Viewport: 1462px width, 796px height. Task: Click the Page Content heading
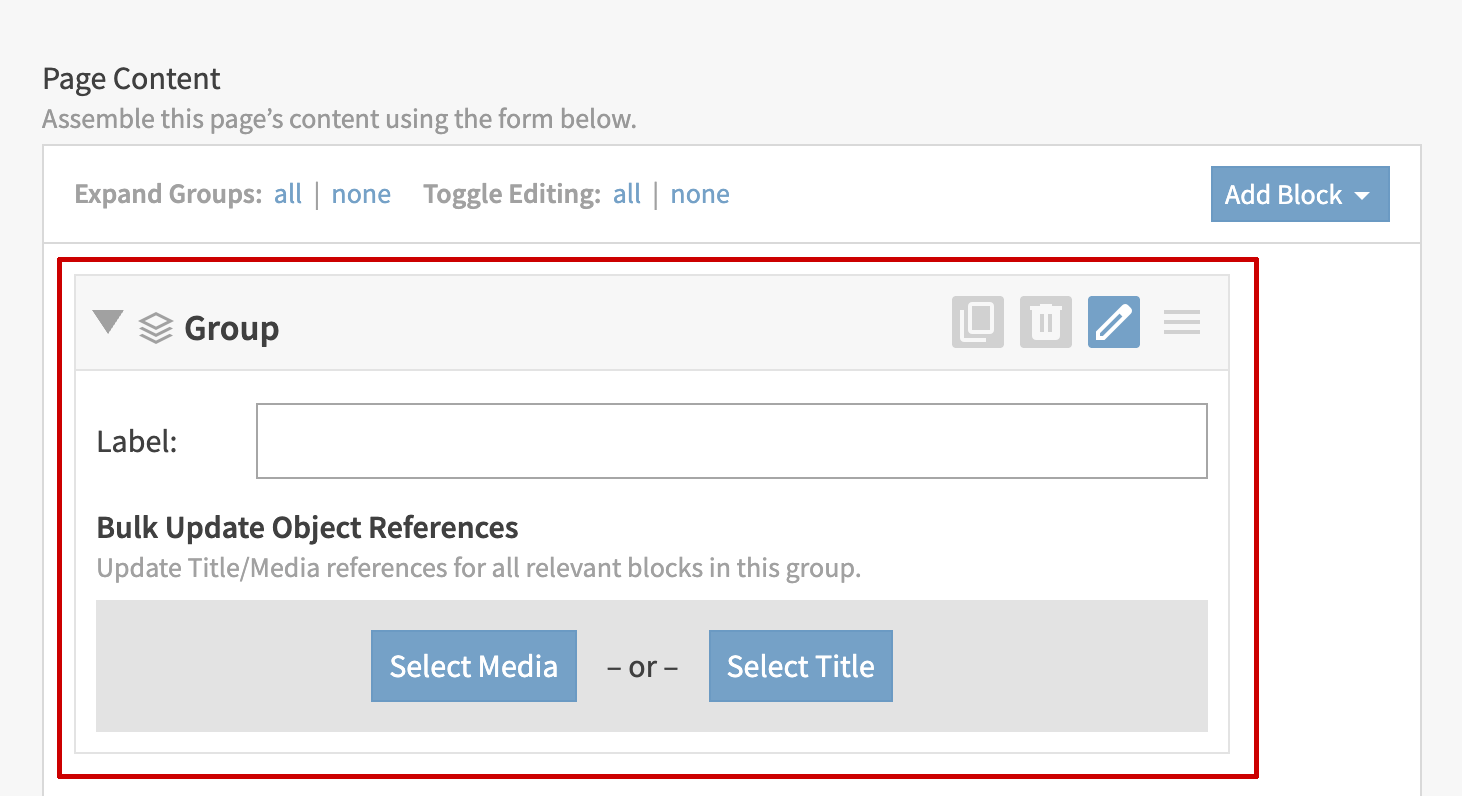(130, 78)
